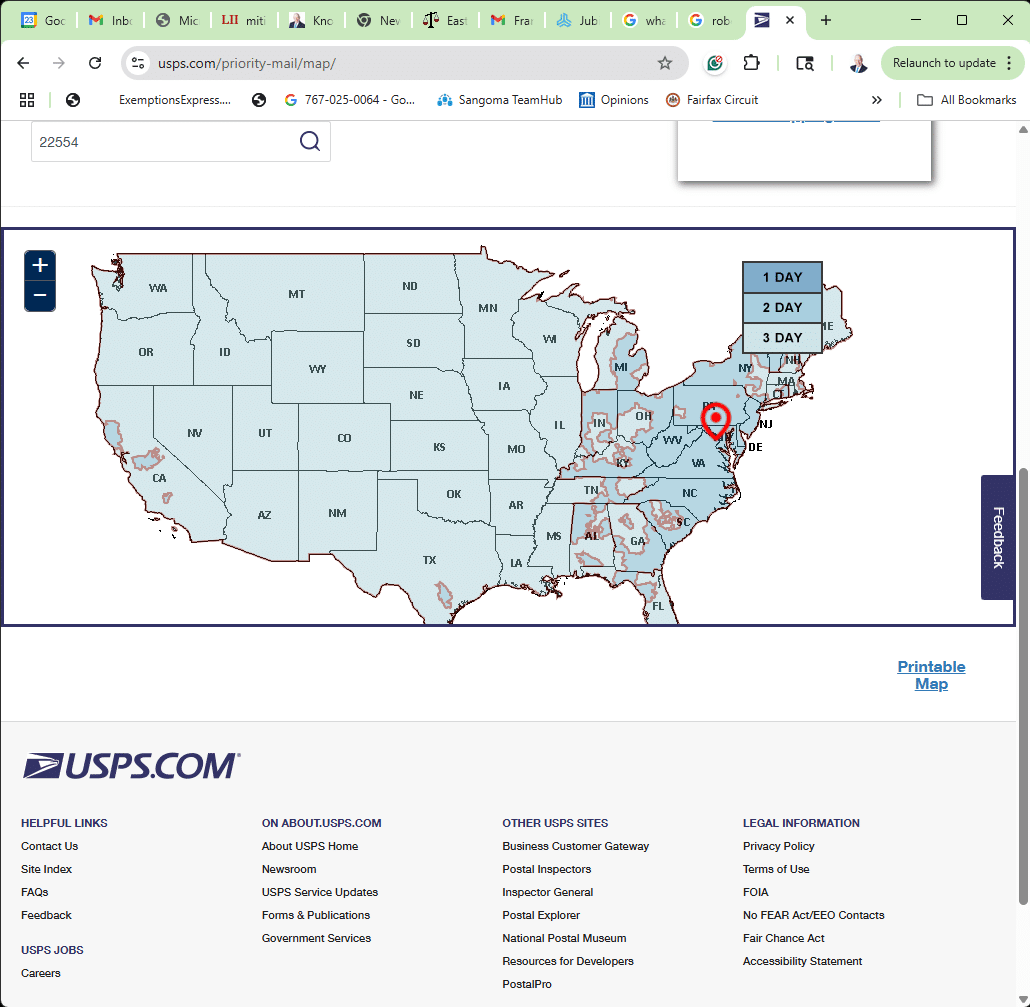Open the Feedback side tab

(x=998, y=537)
